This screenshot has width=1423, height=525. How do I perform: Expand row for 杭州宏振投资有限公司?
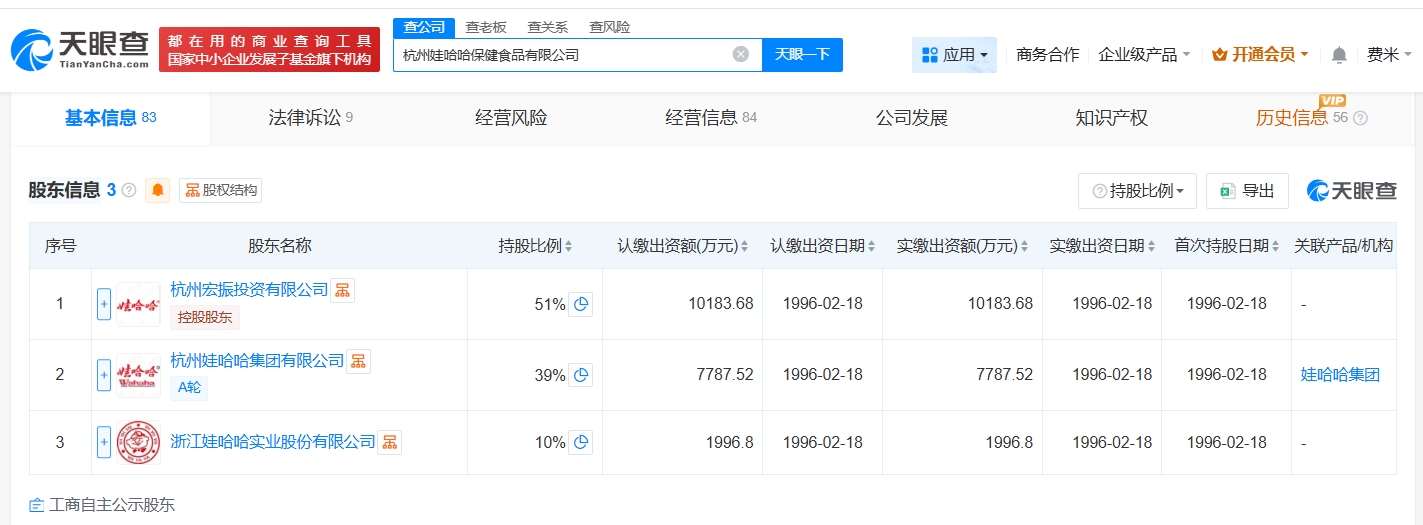(104, 304)
